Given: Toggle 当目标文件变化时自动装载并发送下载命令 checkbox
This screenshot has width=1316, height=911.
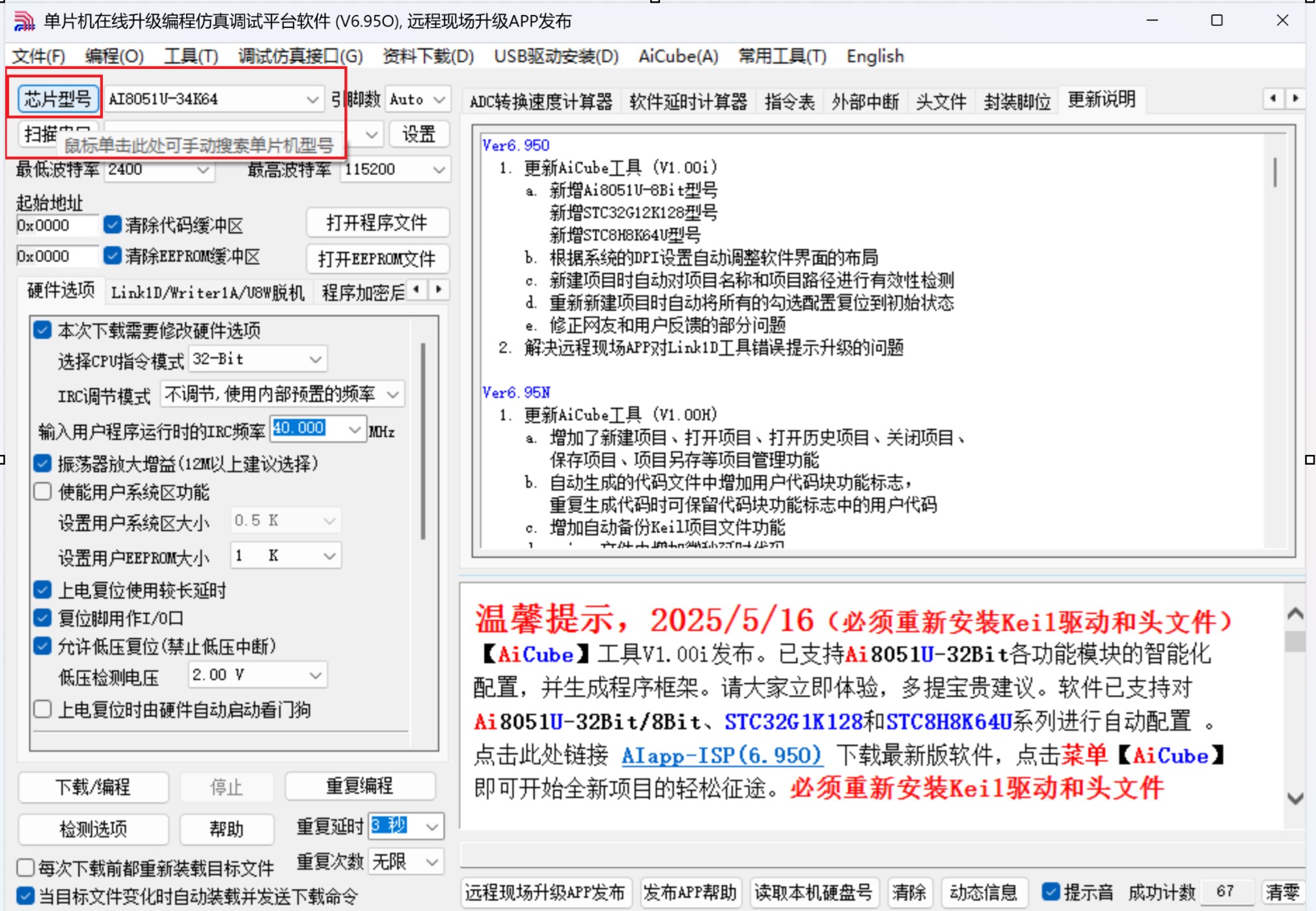Looking at the screenshot, I should pyautogui.click(x=25, y=896).
